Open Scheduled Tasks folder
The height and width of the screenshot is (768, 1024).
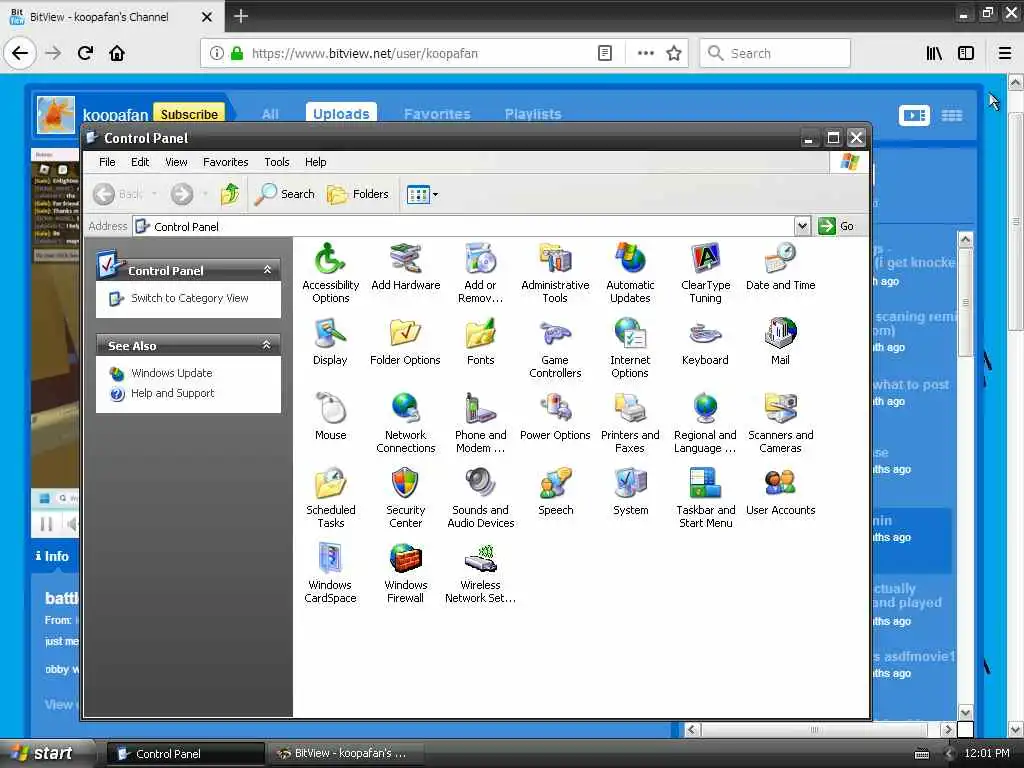coord(330,498)
